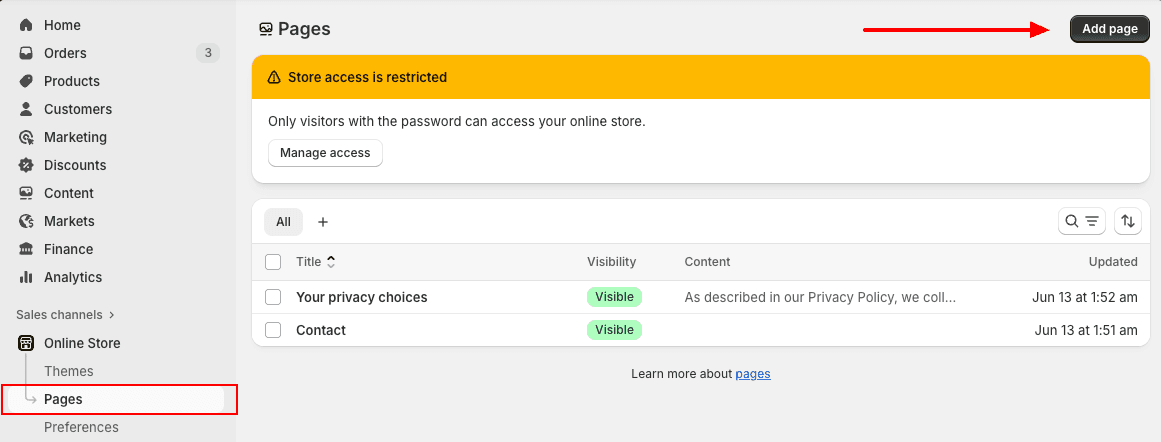Open Themes under Online Store
Screen dimensions: 1161x442
pyautogui.click(x=69, y=371)
